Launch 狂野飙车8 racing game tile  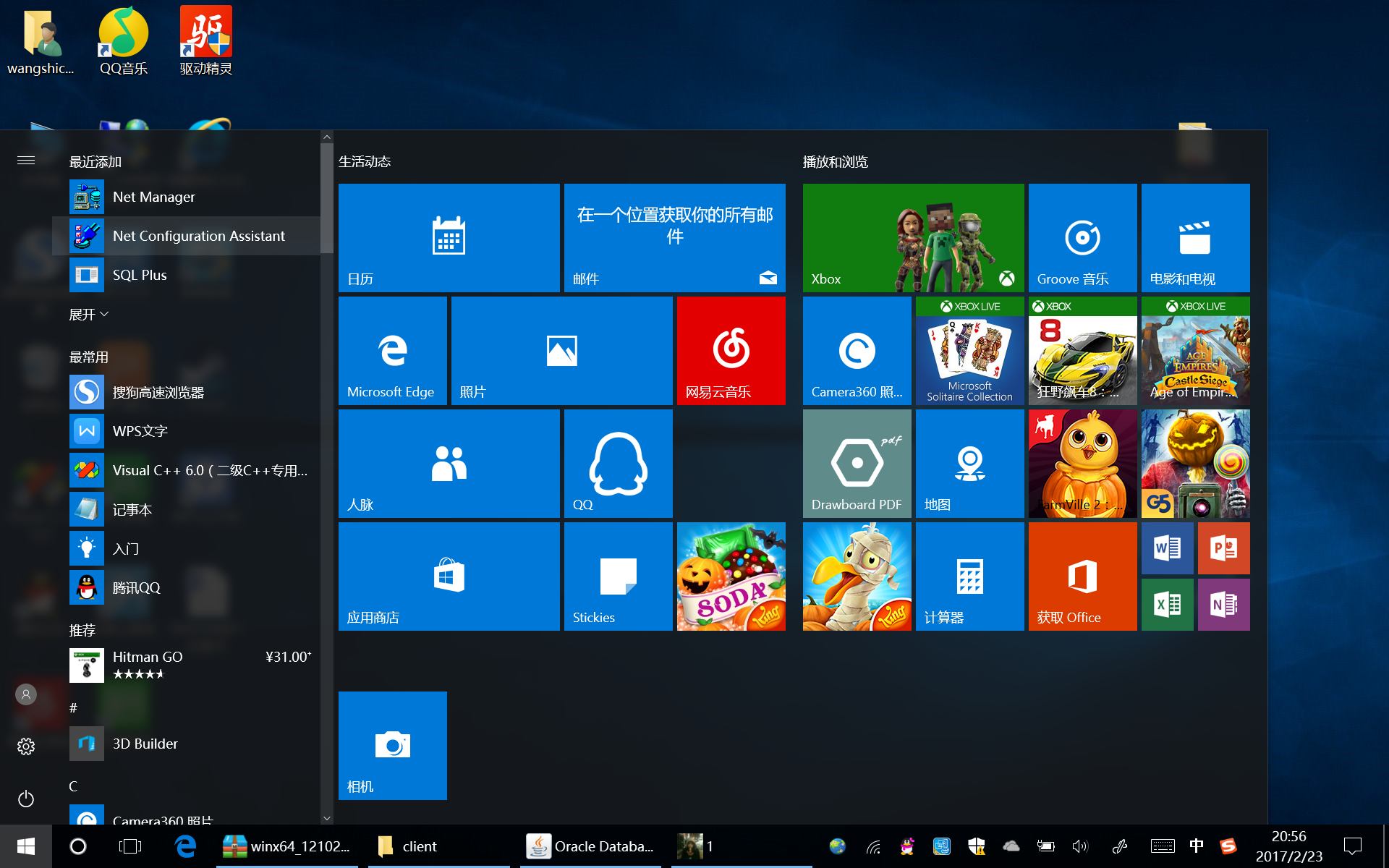pyautogui.click(x=1082, y=350)
